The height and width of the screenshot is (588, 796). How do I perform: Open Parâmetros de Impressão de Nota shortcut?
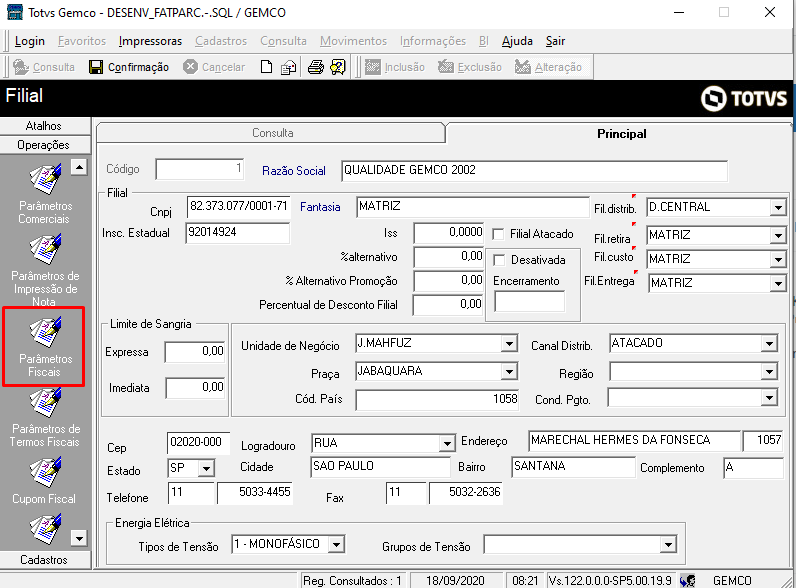45,270
